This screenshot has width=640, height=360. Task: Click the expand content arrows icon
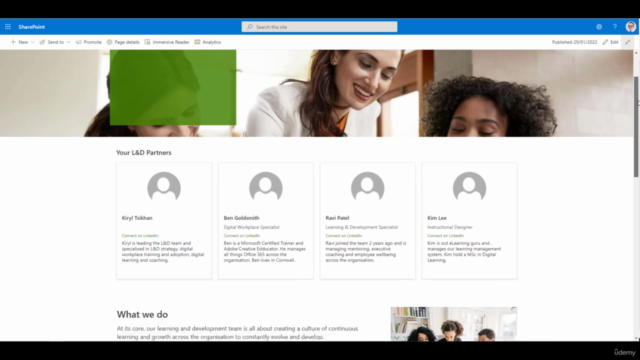click(x=628, y=42)
